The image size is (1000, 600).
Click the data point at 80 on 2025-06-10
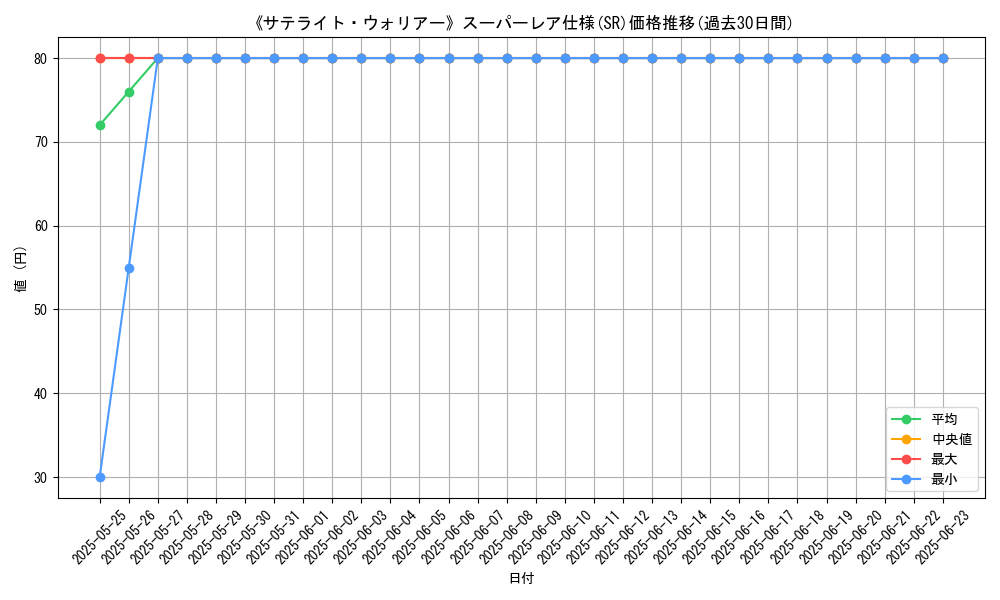(x=565, y=59)
